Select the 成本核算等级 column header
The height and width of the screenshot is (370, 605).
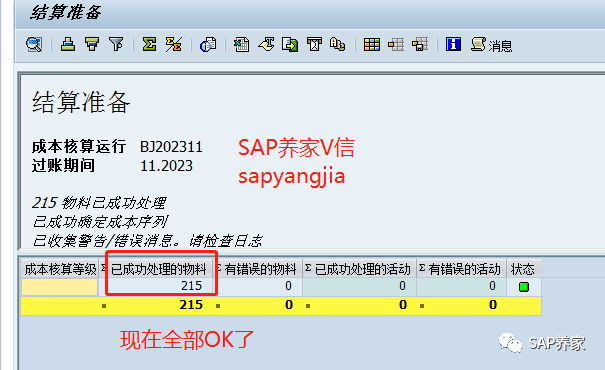60,269
